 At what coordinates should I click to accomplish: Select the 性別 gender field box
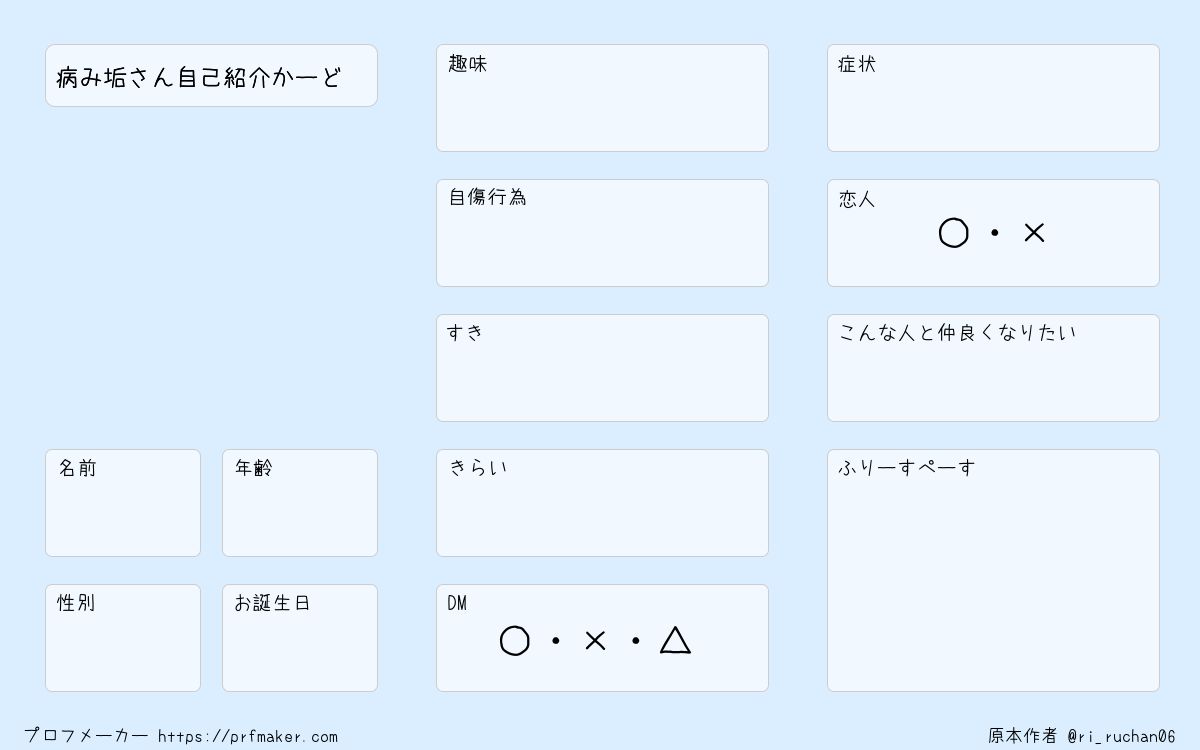pyautogui.click(x=123, y=638)
